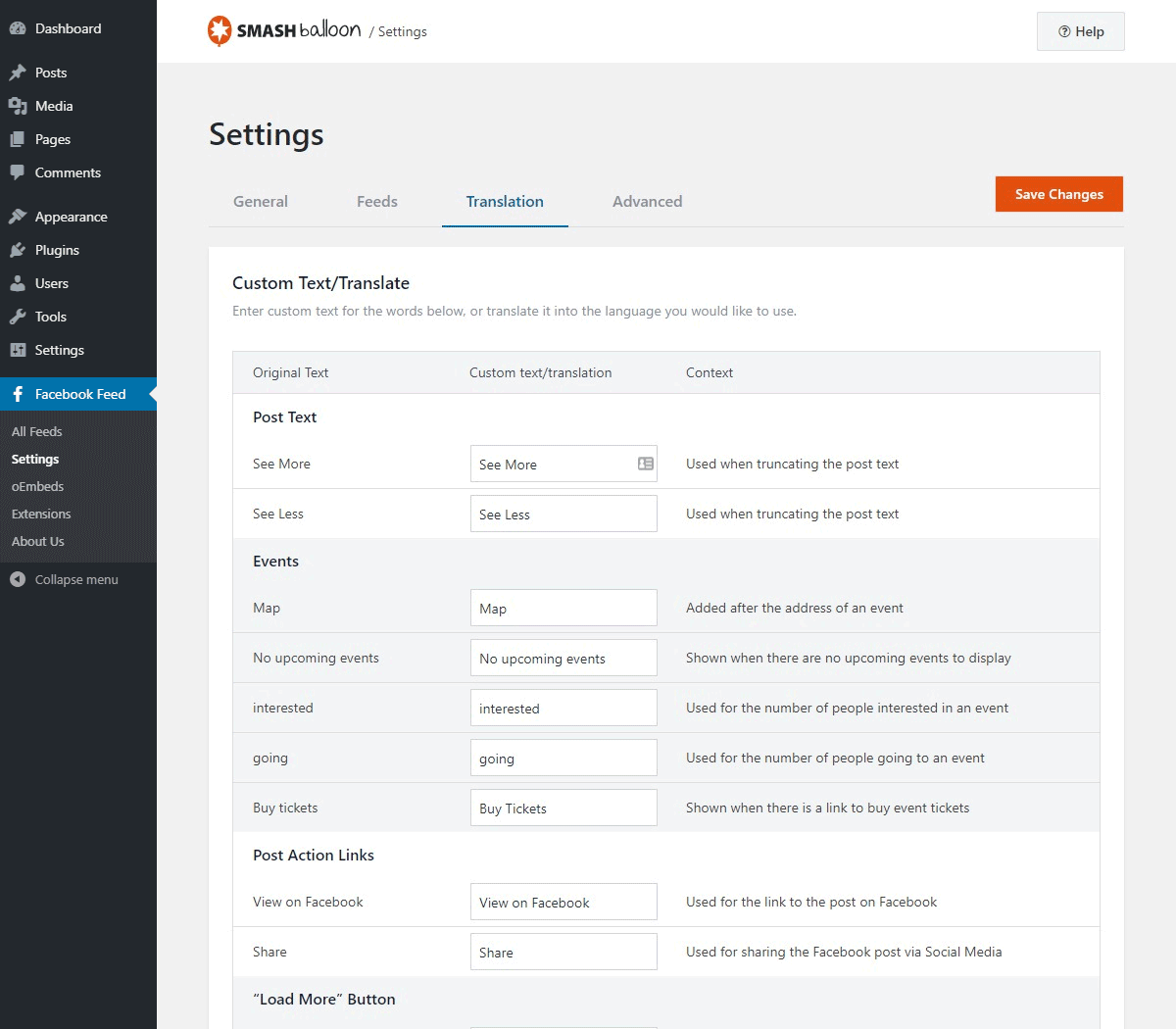Go to All Feeds submenu
1176x1029 pixels.
tap(37, 431)
